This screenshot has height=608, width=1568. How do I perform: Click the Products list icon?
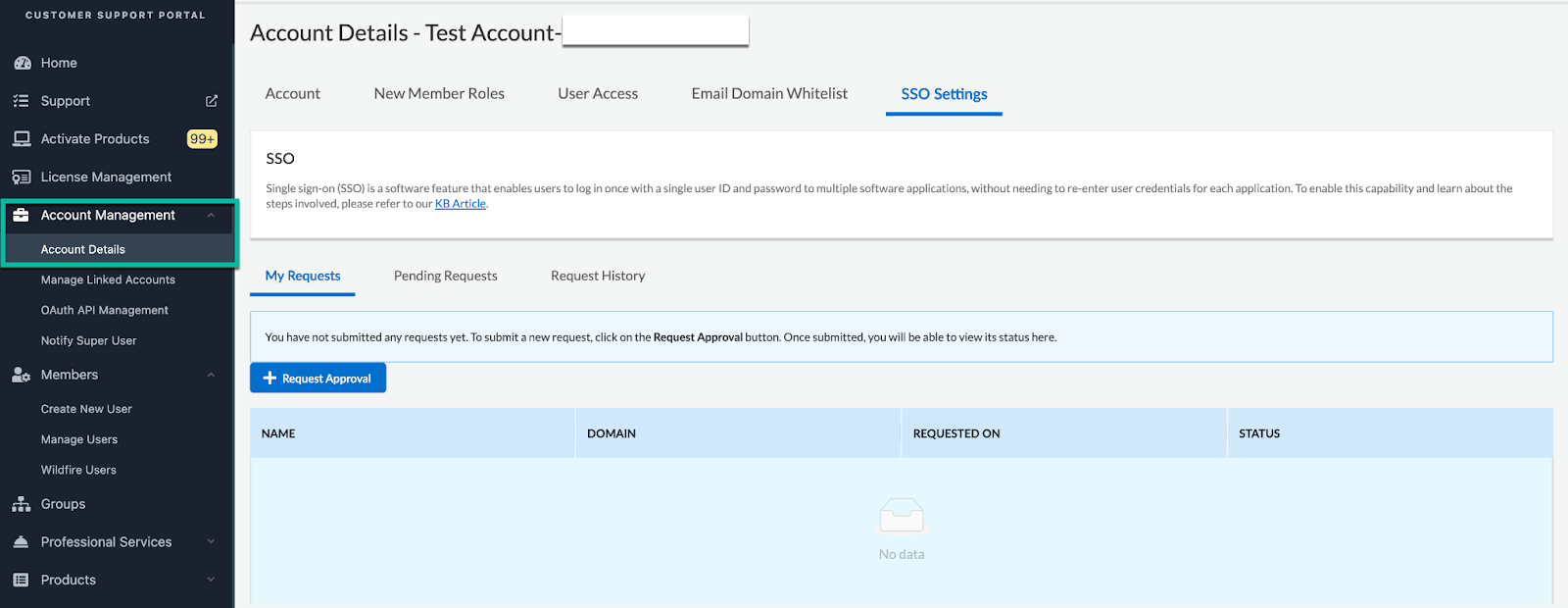tap(22, 581)
